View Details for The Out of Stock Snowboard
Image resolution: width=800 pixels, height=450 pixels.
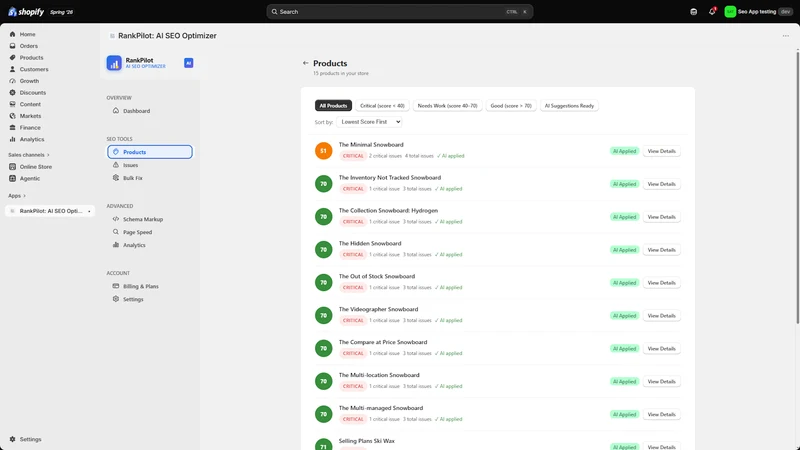(661, 283)
